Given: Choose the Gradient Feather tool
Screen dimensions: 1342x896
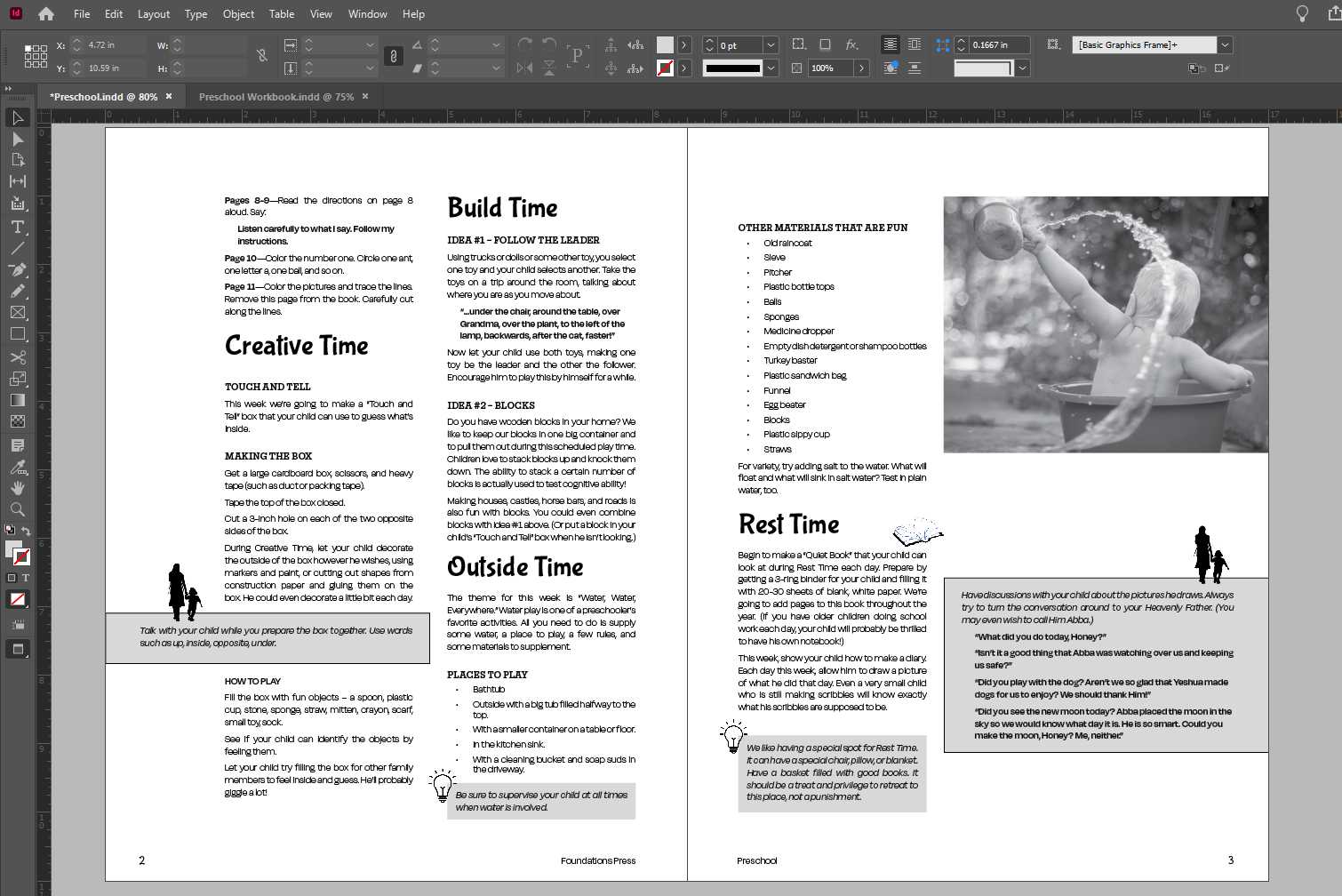Looking at the screenshot, I should (x=17, y=421).
